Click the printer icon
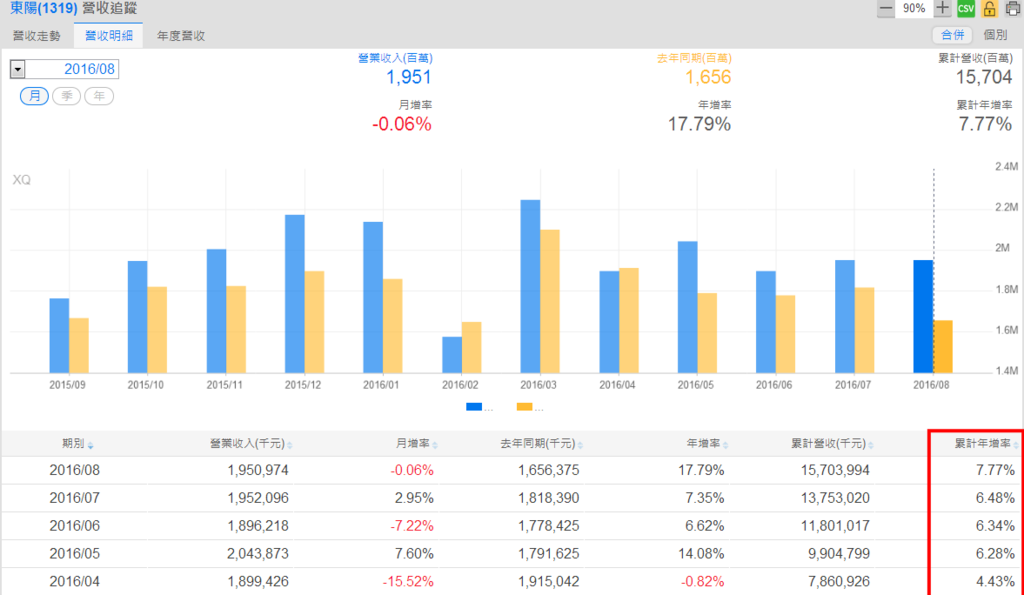 (1013, 8)
